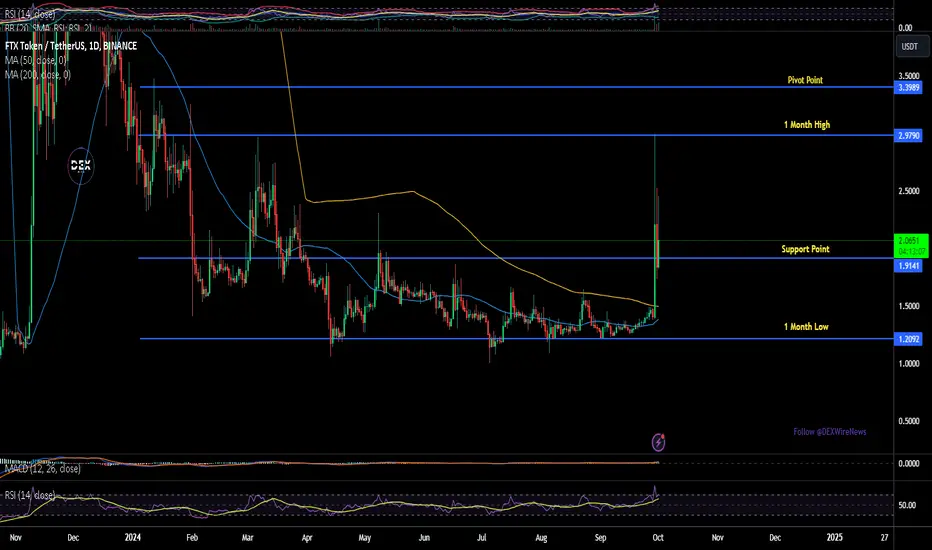The height and width of the screenshot is (550, 932).
Task: Click the bottom RSI (14, close) legend
Action: click(x=30, y=495)
